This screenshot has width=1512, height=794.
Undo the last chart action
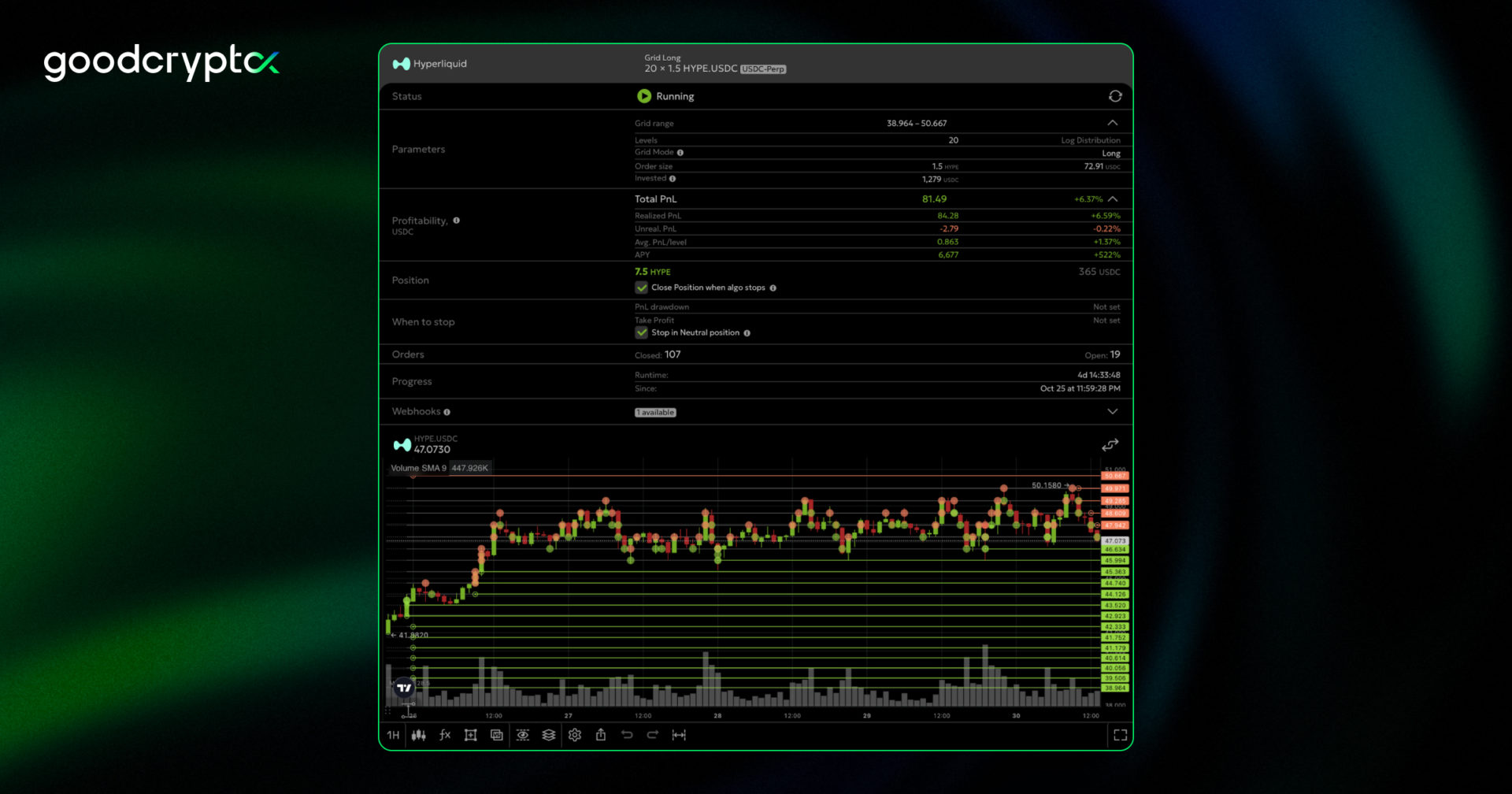tap(627, 735)
